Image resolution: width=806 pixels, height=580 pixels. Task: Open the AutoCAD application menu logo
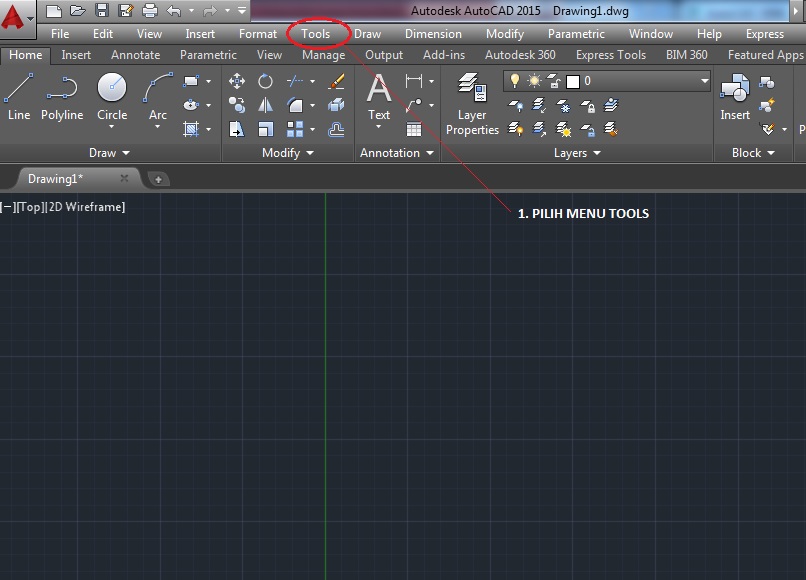(13, 16)
